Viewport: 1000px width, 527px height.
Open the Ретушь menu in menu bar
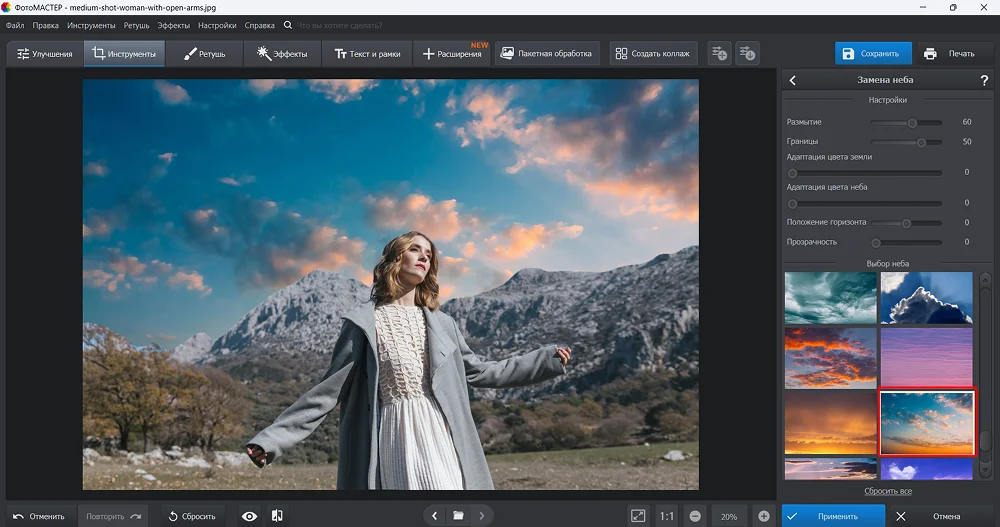(136, 26)
